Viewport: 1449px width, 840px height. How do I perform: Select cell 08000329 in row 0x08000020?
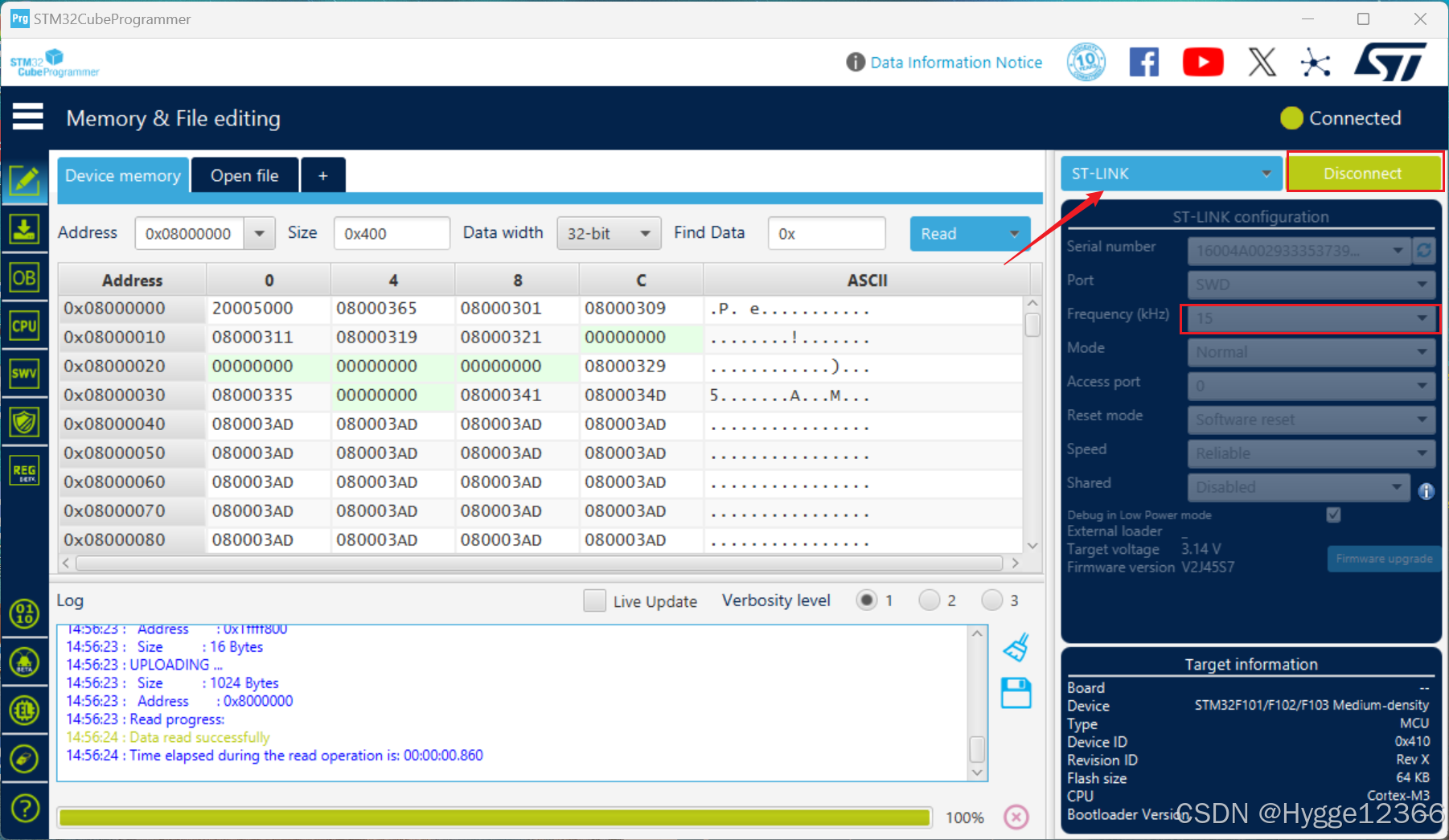[x=641, y=367]
